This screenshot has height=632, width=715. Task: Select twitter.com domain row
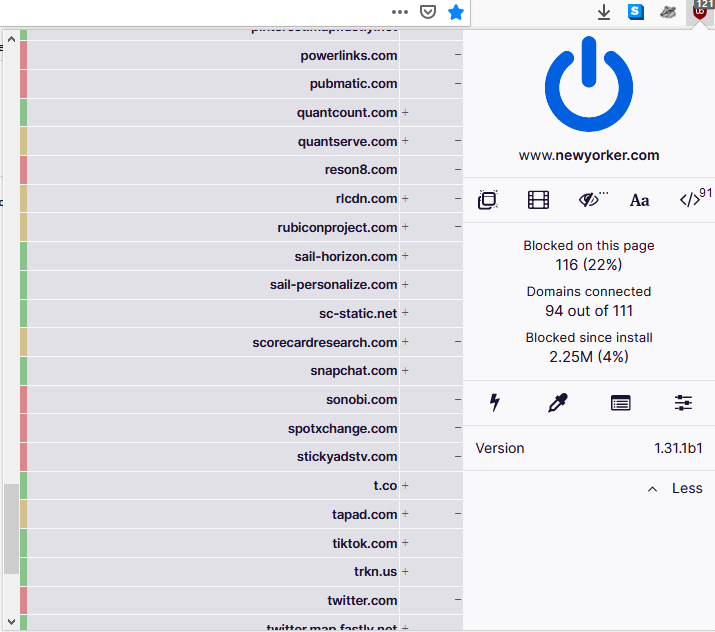coord(241,601)
